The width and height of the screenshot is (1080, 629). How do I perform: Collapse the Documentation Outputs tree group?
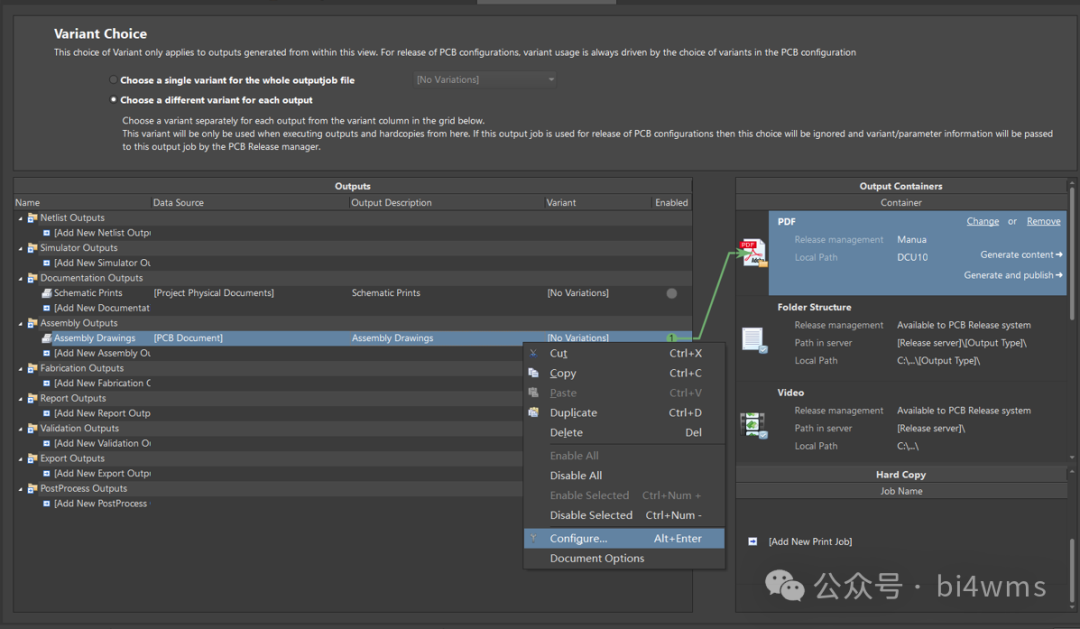(x=20, y=278)
